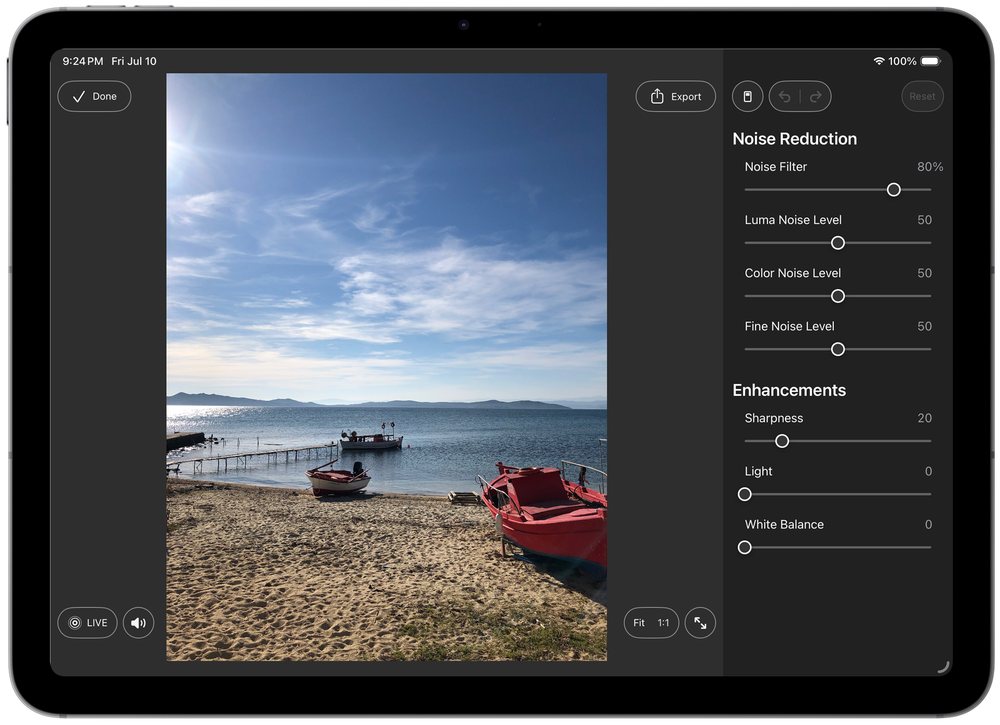Select the 1:1 zoom option
This screenshot has width=1000, height=725.
coord(663,623)
